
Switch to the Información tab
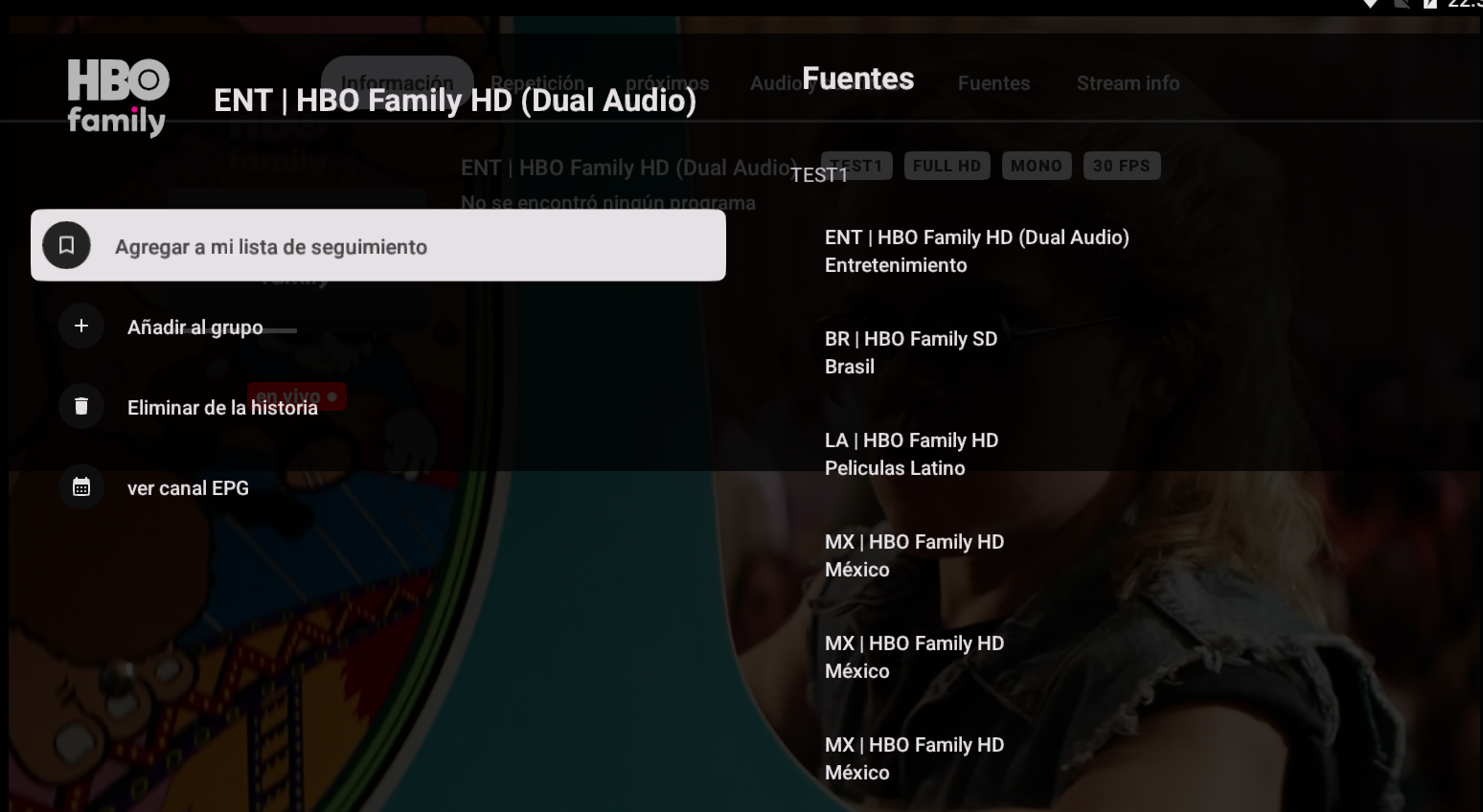[x=397, y=82]
